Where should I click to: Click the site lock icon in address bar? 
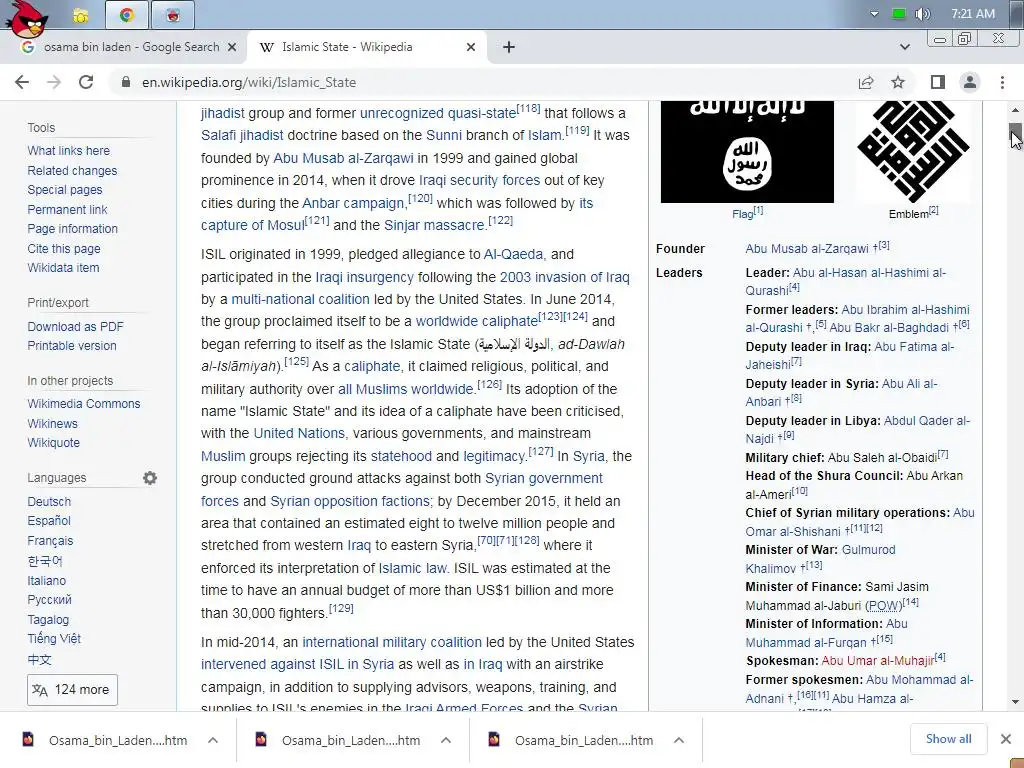(x=126, y=82)
